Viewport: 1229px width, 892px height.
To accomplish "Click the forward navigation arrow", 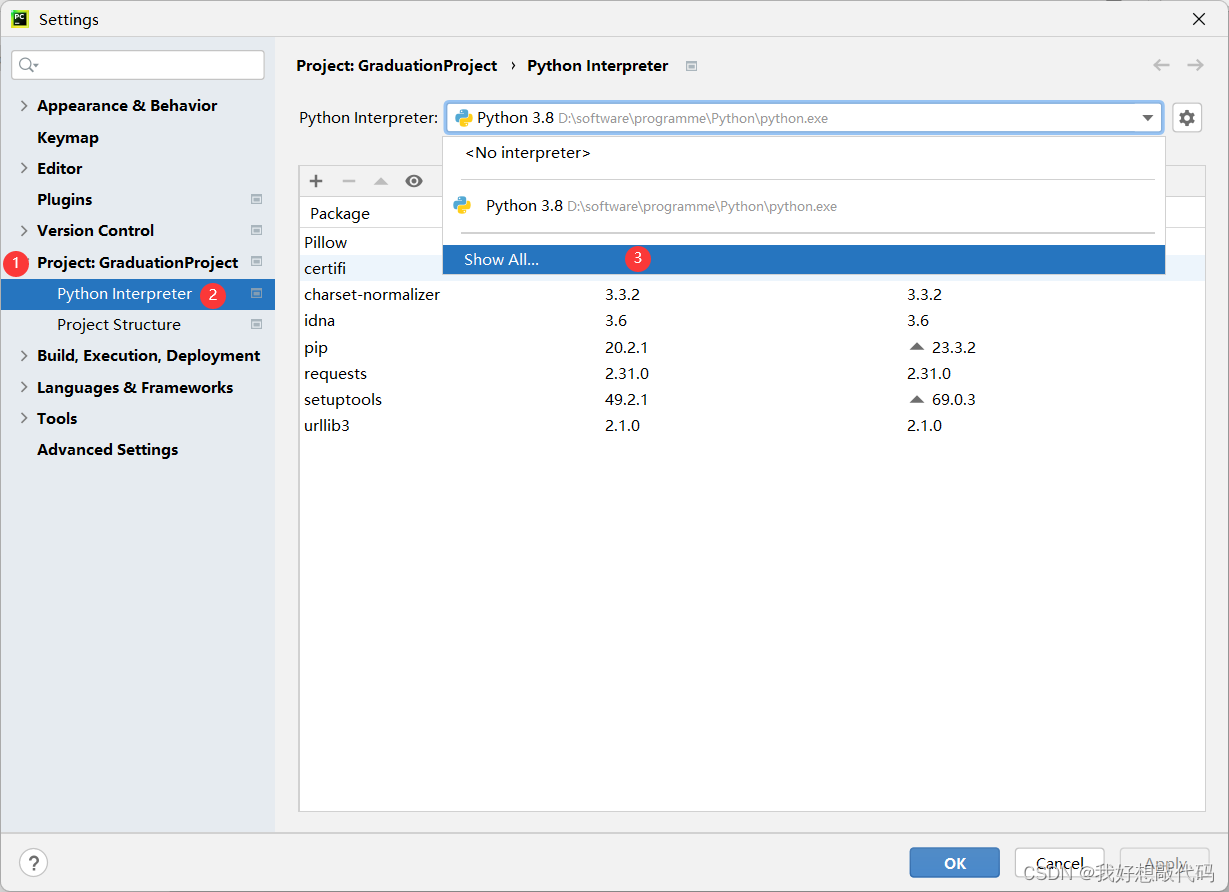I will (1195, 65).
